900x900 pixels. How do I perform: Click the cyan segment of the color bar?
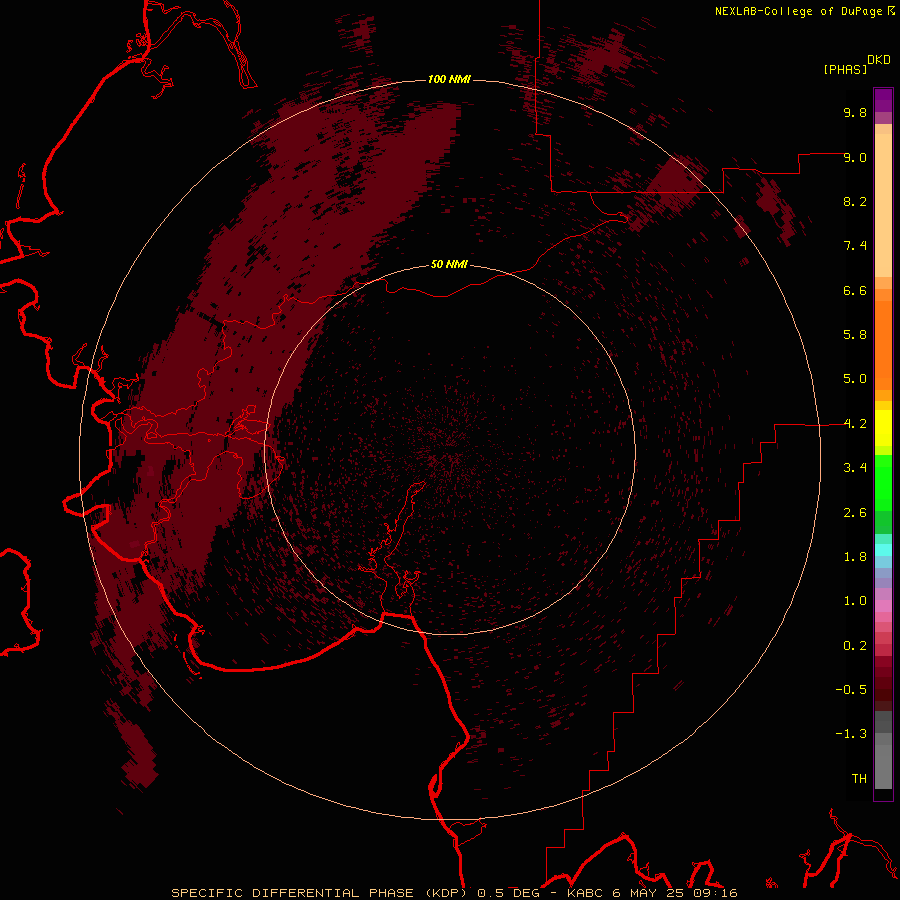pyautogui.click(x=883, y=550)
